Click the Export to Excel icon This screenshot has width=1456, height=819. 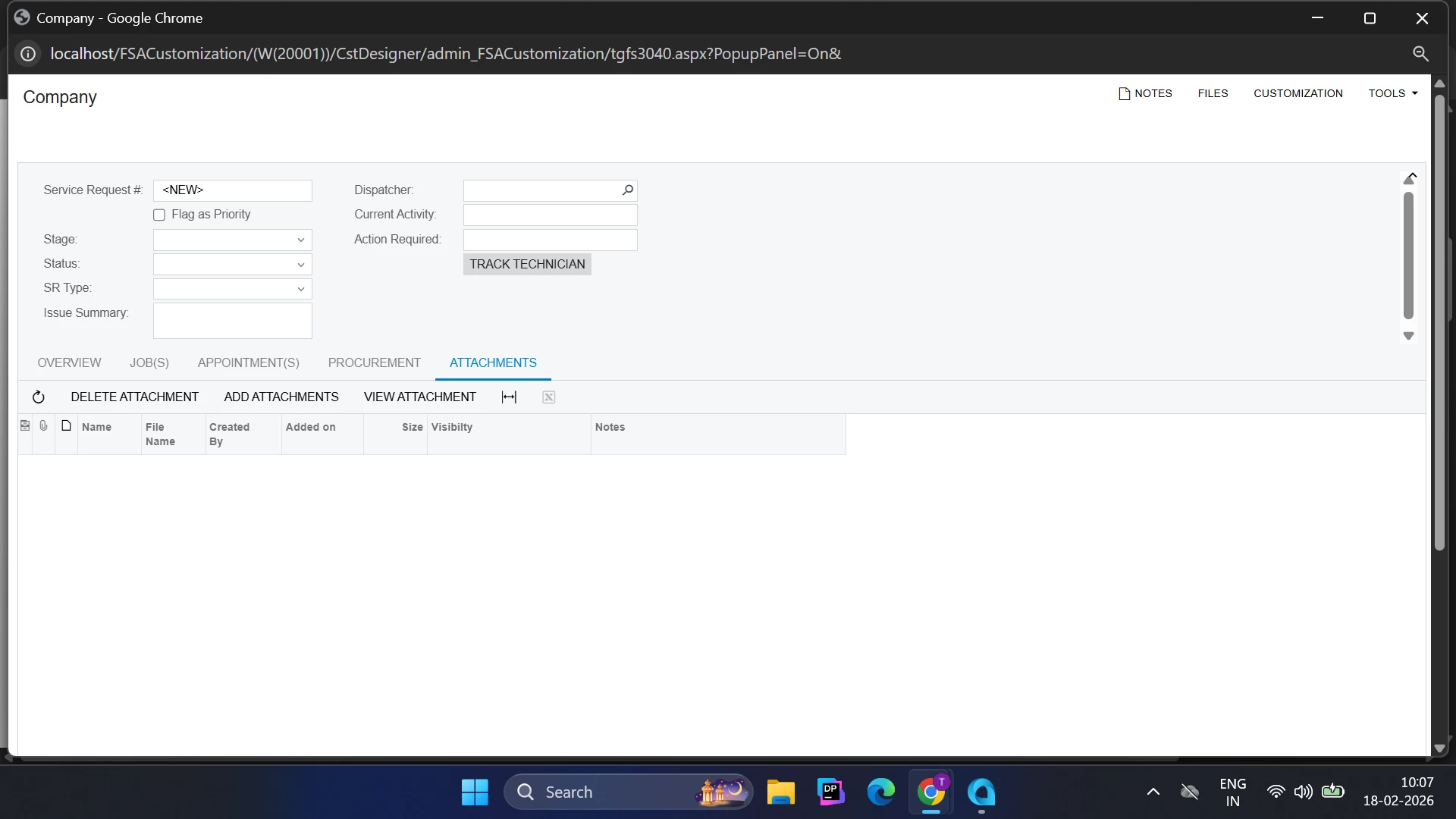coord(549,397)
